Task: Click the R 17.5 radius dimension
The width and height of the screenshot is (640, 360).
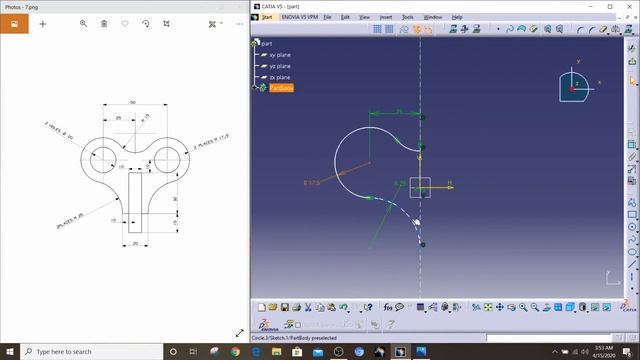Action: pos(312,182)
